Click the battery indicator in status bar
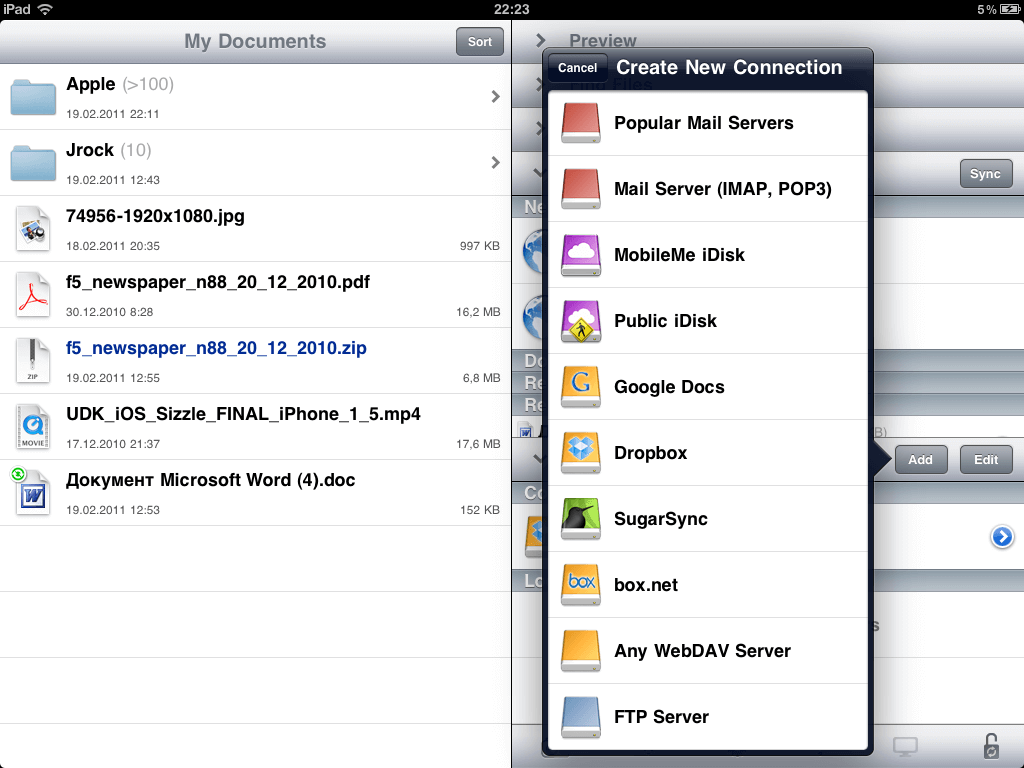The height and width of the screenshot is (768, 1024). [x=1009, y=9]
